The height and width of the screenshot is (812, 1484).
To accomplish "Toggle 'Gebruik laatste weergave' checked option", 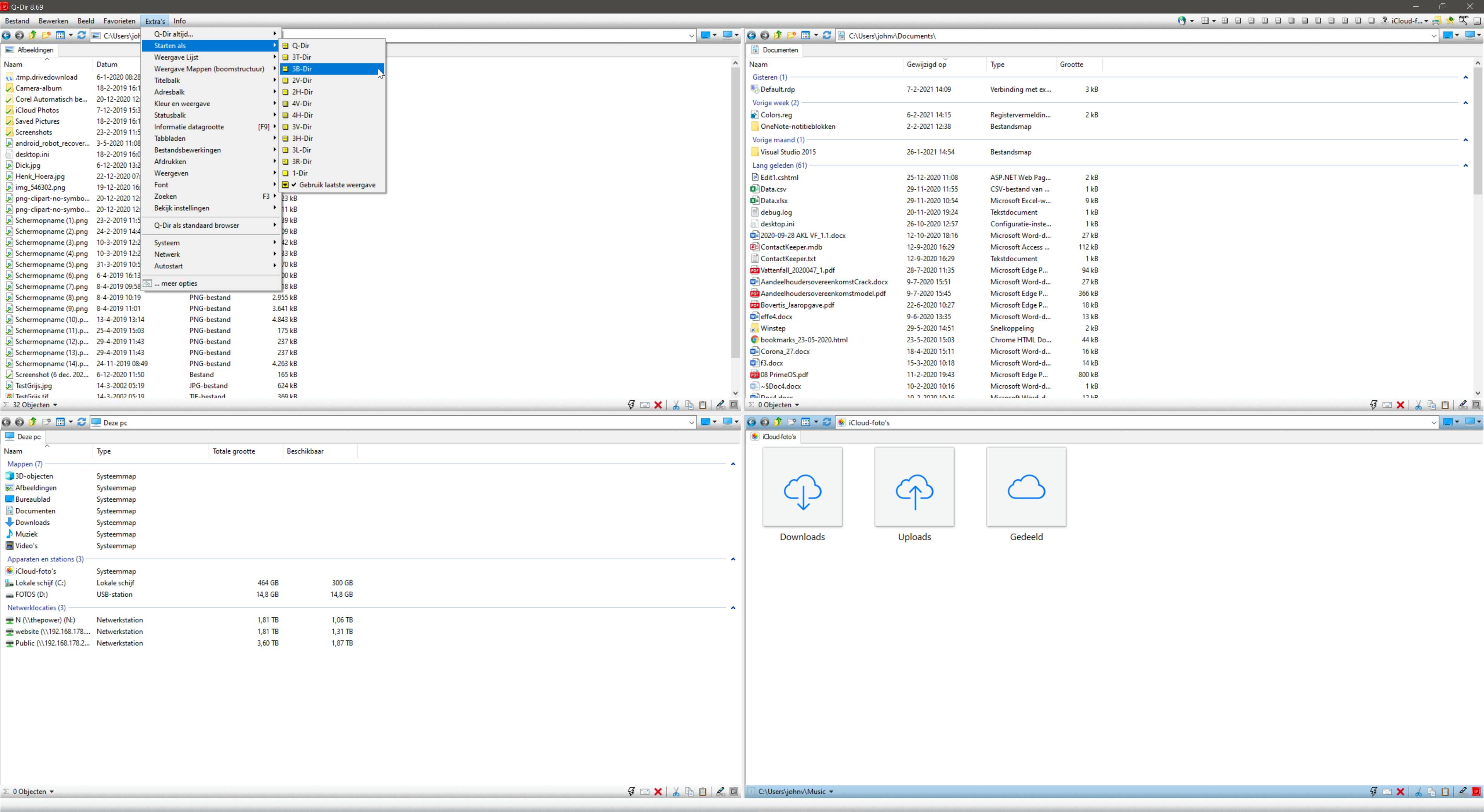I will tap(336, 185).
